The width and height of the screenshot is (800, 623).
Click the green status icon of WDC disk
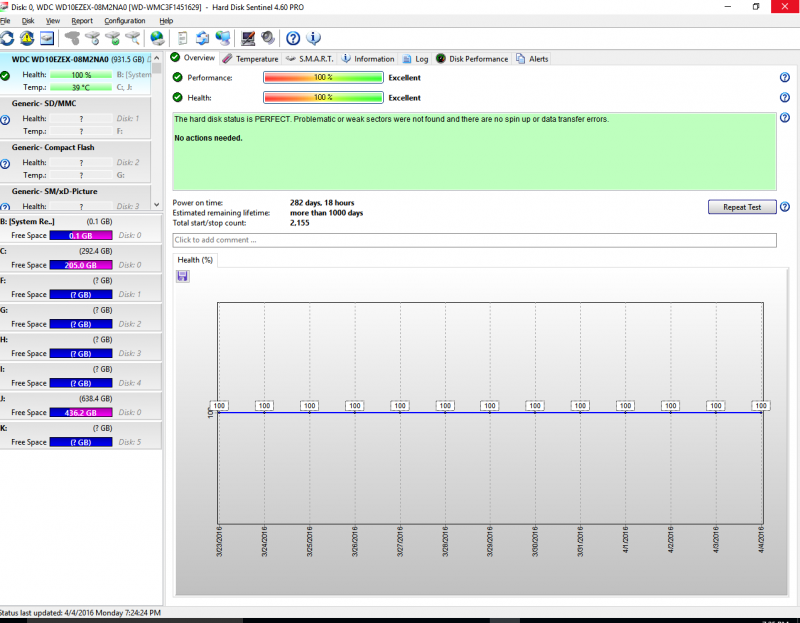tap(5, 77)
